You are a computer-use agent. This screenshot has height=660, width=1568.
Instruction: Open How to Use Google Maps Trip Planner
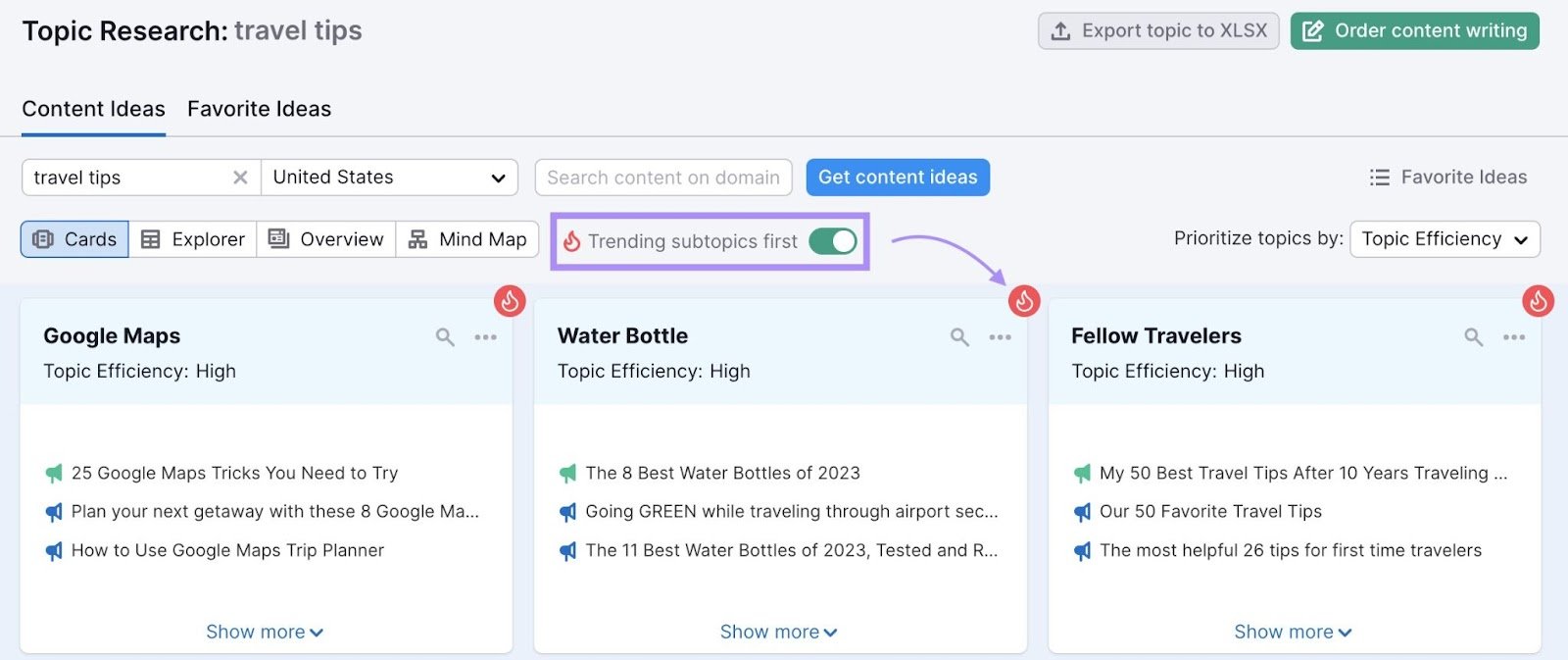[227, 551]
